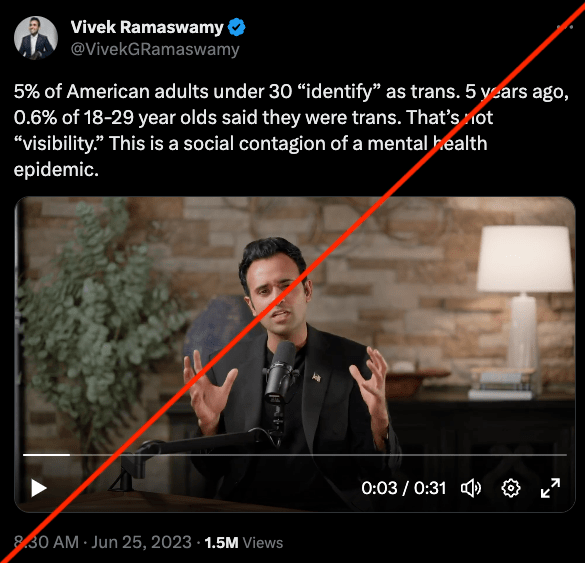
Task: Click the "Views" label text
Action: (263, 543)
